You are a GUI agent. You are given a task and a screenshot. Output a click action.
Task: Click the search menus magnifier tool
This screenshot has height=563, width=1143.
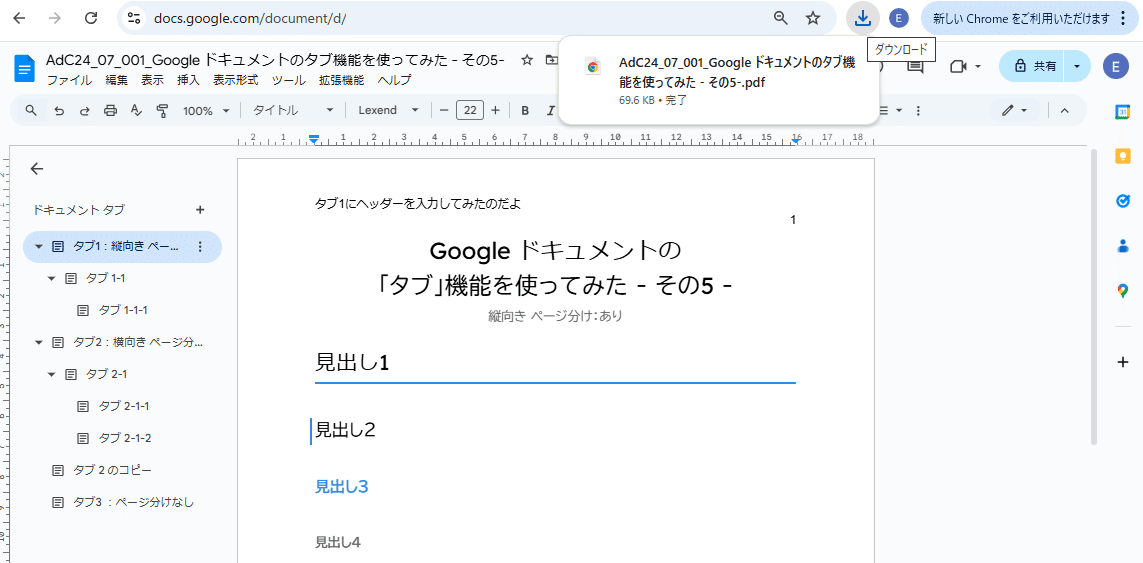coord(31,111)
